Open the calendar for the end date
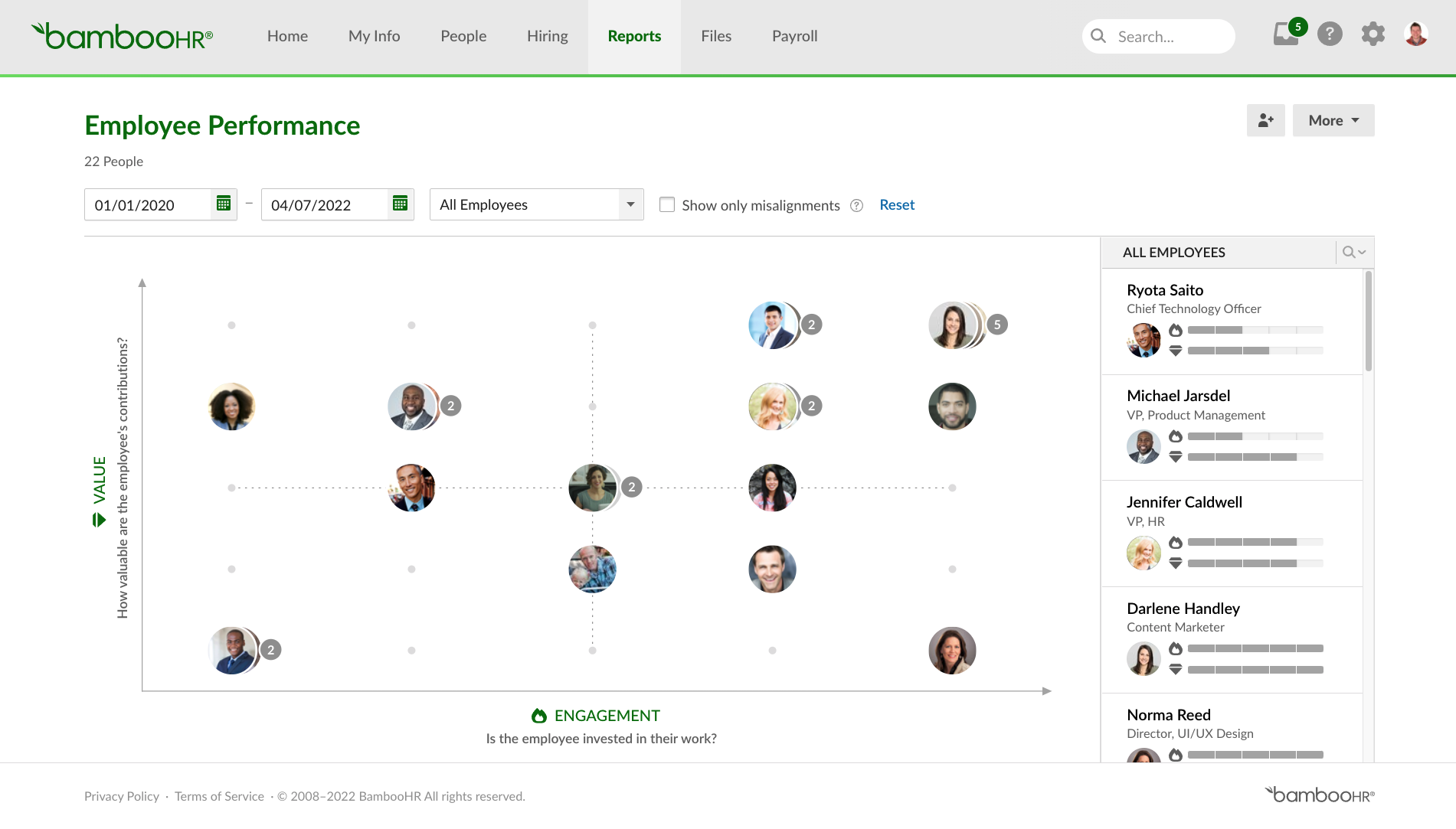 click(399, 203)
